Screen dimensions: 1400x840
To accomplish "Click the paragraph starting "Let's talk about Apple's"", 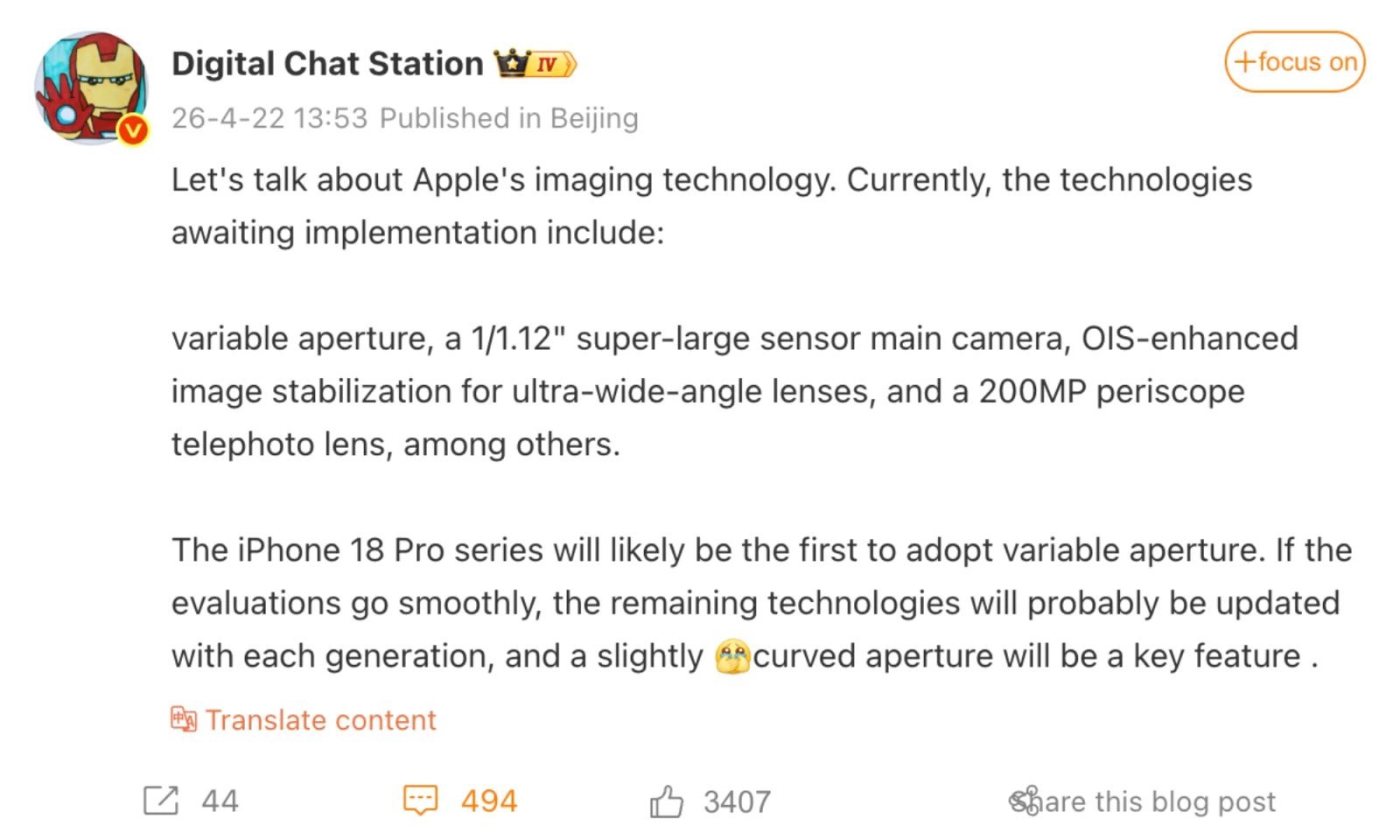I will pos(710,206).
